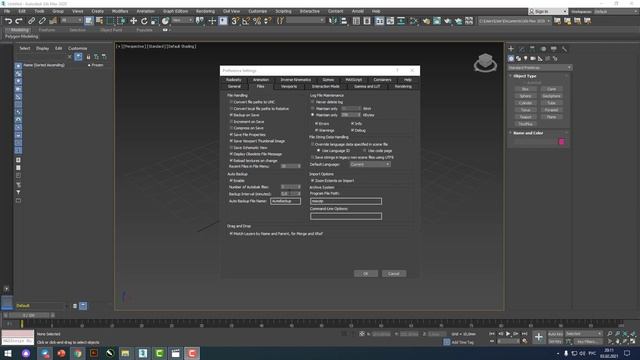
Task: Open the key filter Selected dropdown
Action: (x=584, y=334)
